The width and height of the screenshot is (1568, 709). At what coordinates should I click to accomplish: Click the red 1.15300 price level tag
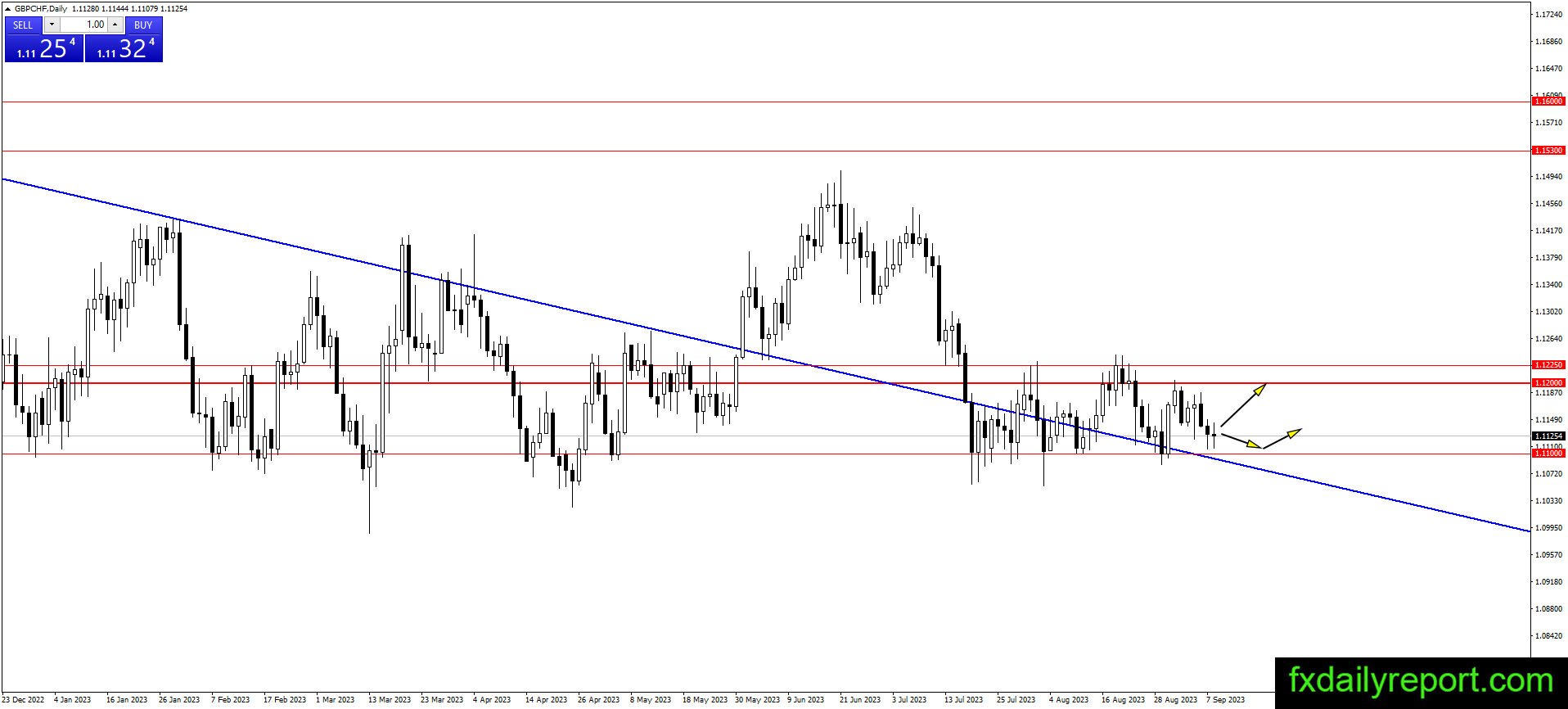1548,151
